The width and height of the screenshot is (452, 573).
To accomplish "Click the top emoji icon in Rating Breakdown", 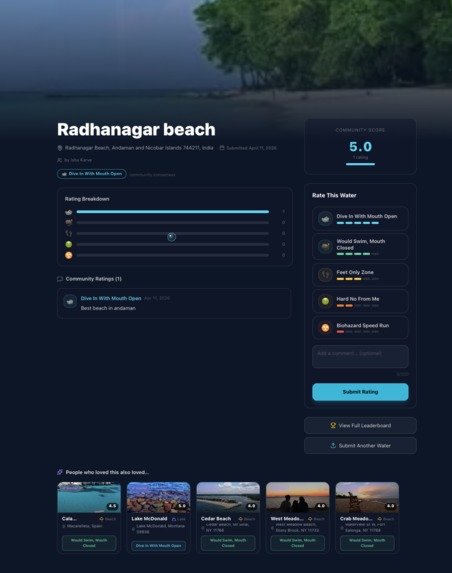I will (69, 212).
